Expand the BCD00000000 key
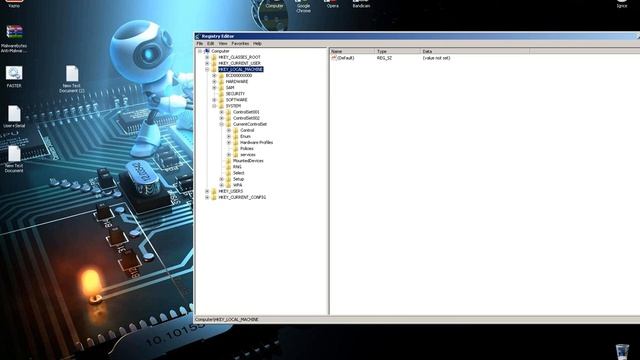The image size is (640, 360). pyautogui.click(x=215, y=76)
